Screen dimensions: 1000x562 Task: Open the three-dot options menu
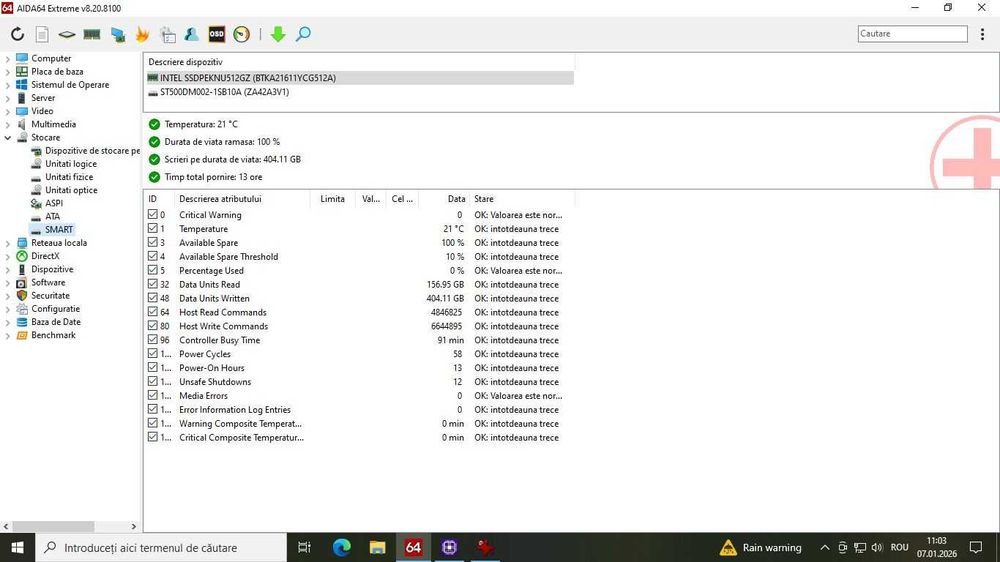coord(982,34)
